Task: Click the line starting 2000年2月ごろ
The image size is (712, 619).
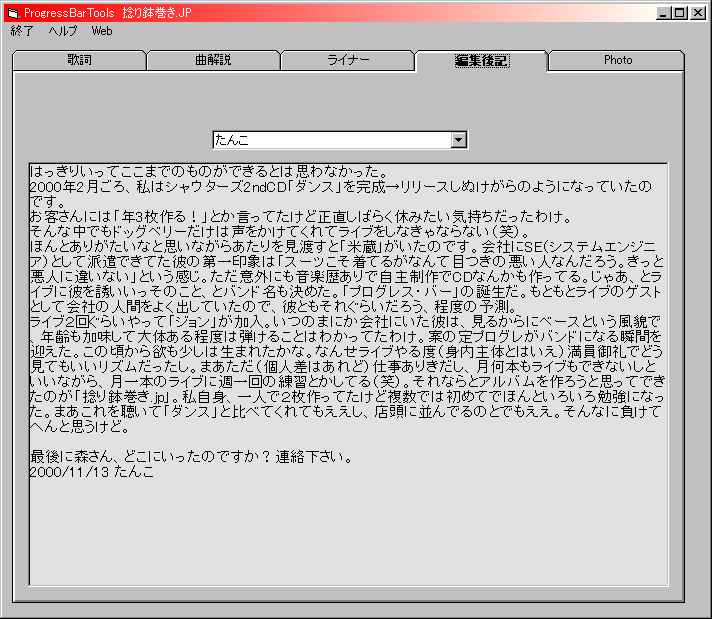Action: coord(341,186)
